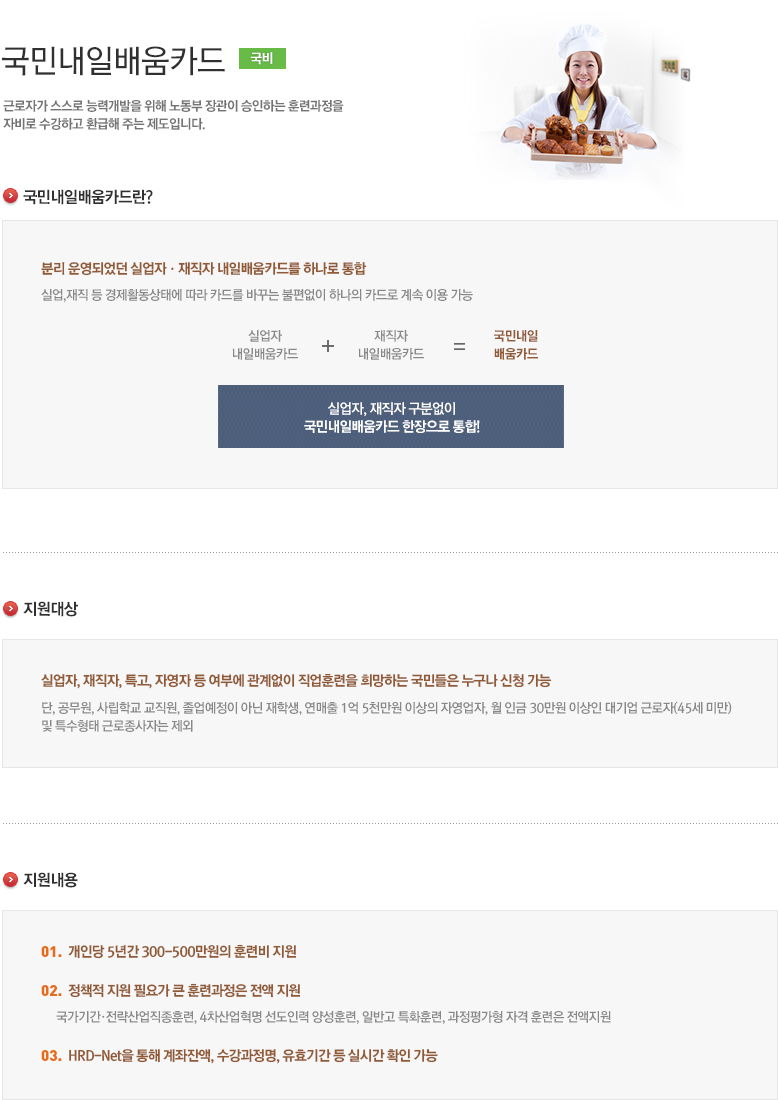The image size is (778, 1100).
Task: Click the brown 국민내일 배움카드 result text
Action: pyautogui.click(x=516, y=345)
